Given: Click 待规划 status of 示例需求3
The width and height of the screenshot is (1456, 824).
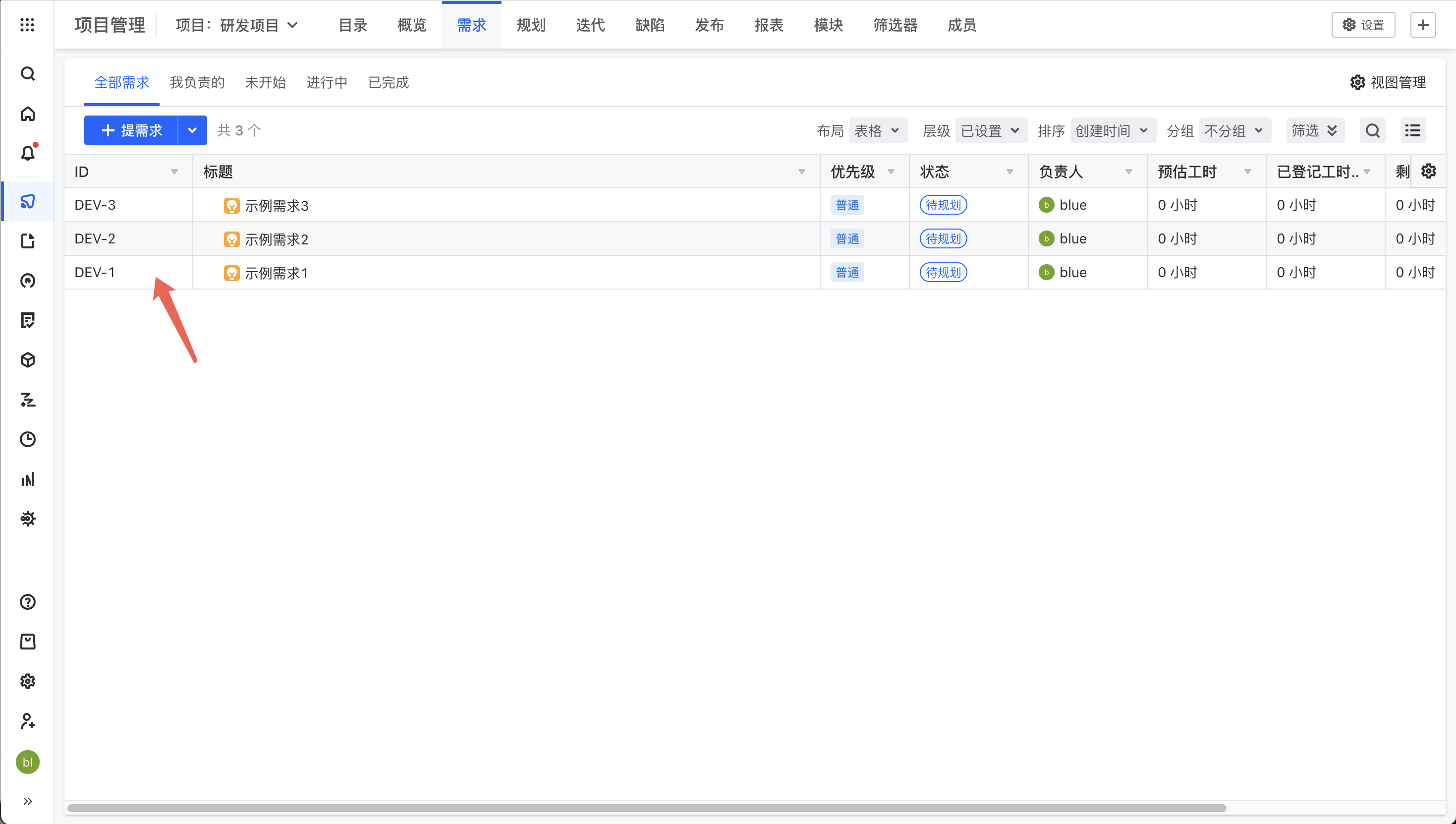Looking at the screenshot, I should 944,205.
